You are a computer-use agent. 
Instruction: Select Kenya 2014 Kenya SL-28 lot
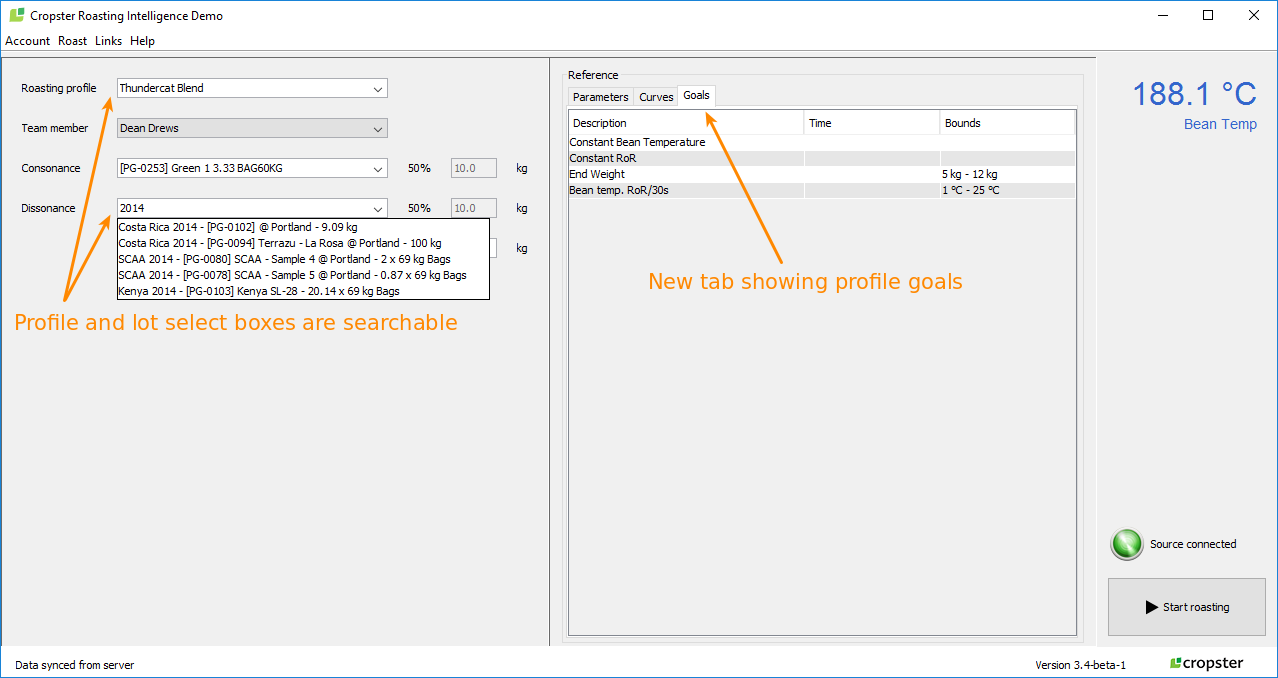tap(302, 291)
